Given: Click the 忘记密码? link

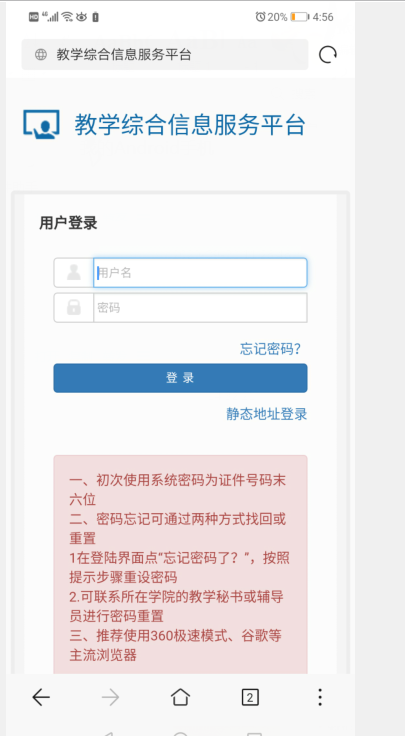Looking at the screenshot, I should 270,349.
